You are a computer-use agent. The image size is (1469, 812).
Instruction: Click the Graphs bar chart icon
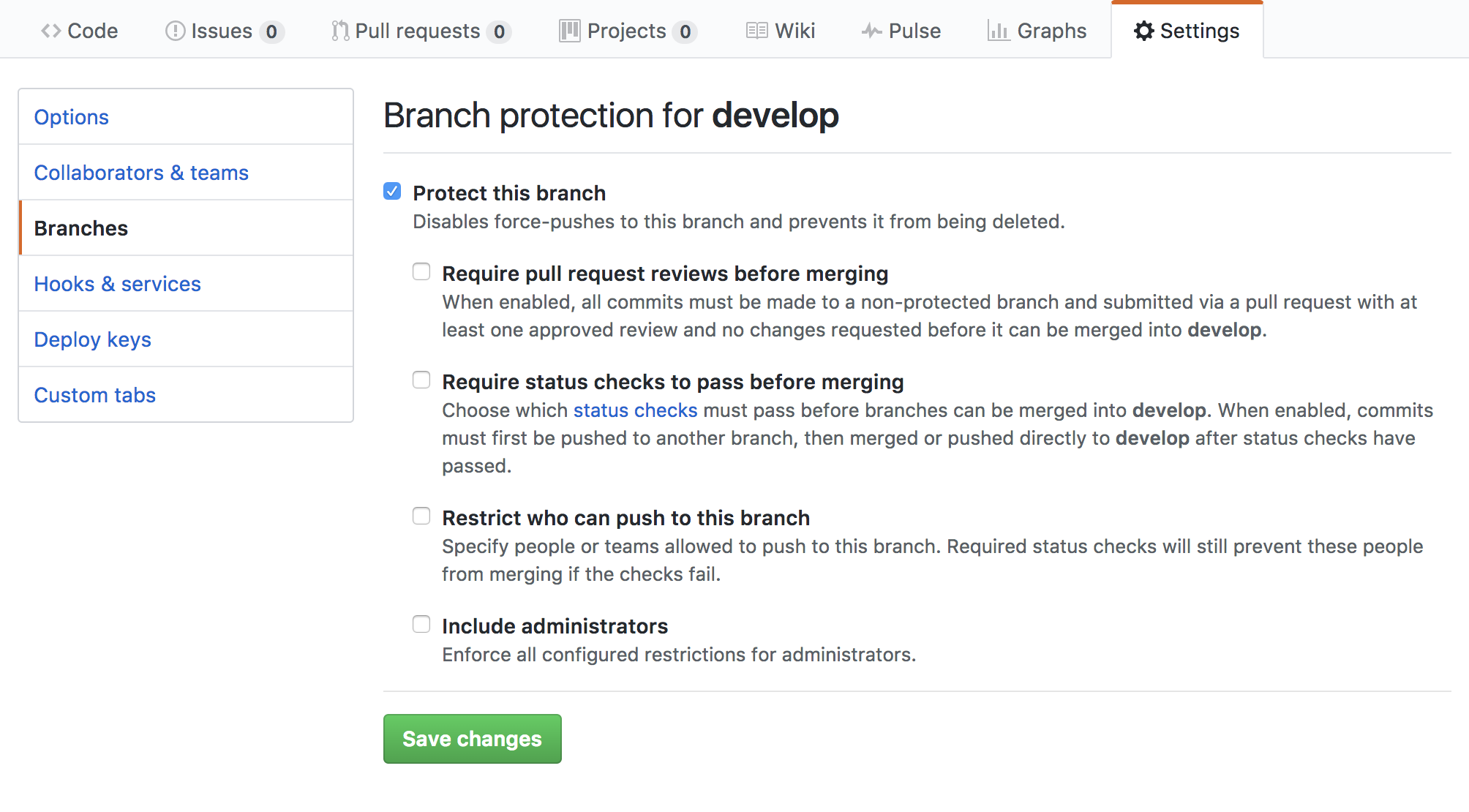(998, 31)
